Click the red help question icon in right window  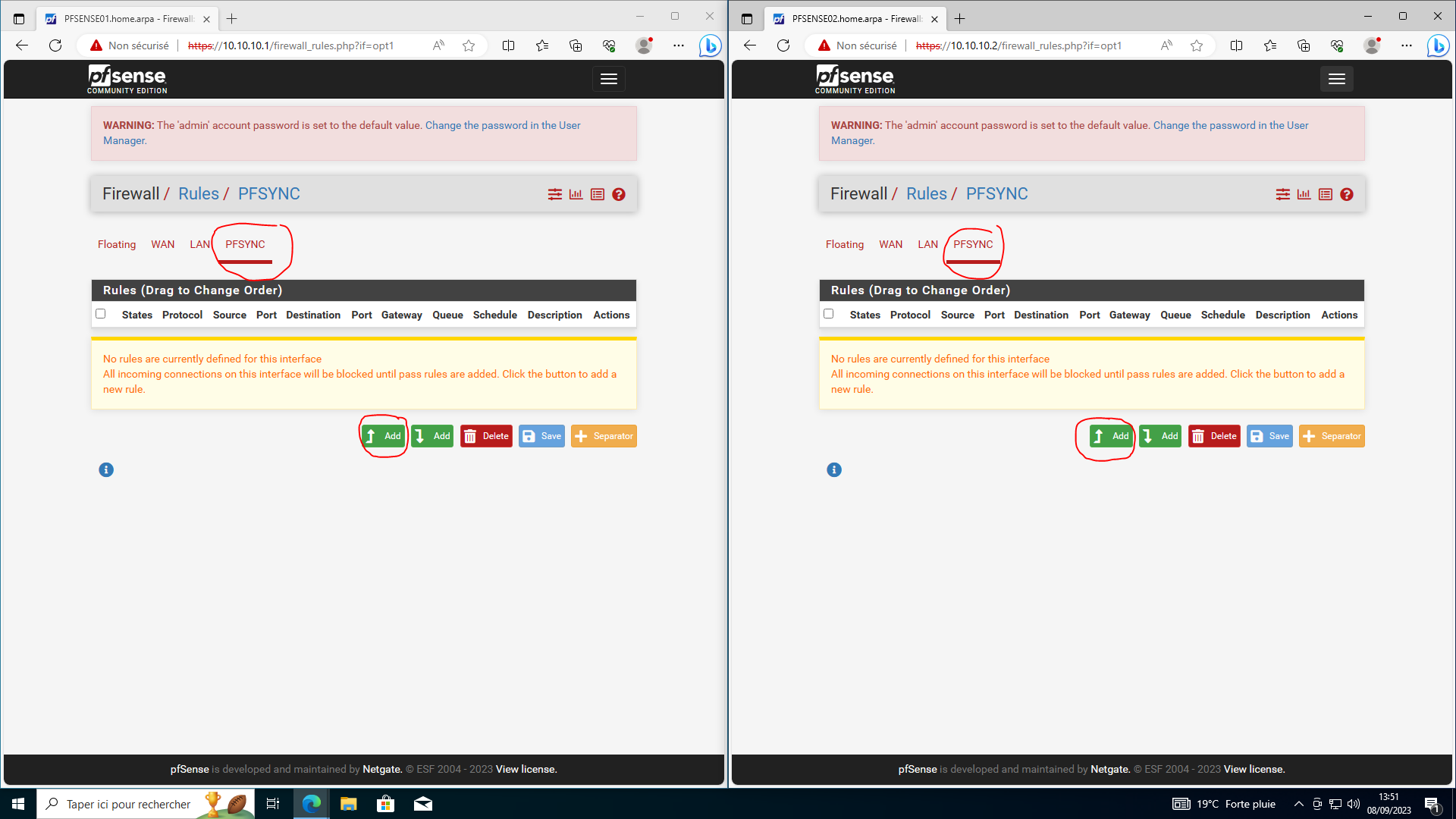[1347, 194]
